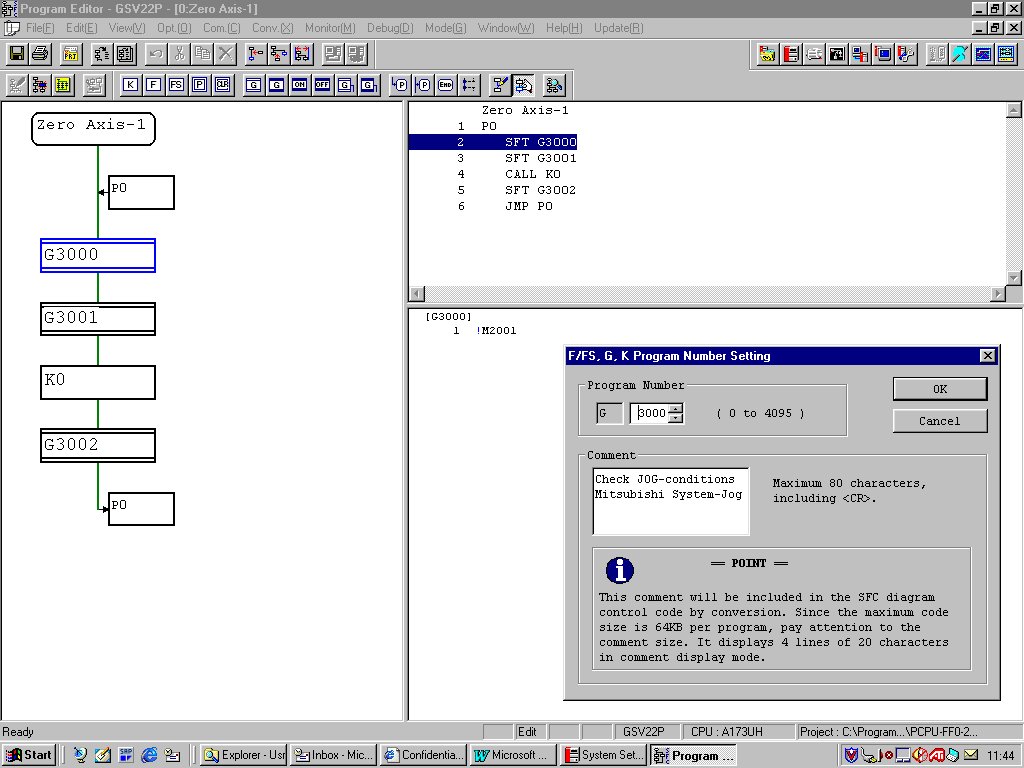The image size is (1024, 768).
Task: Click the yellow grid list icon
Action: click(63, 85)
